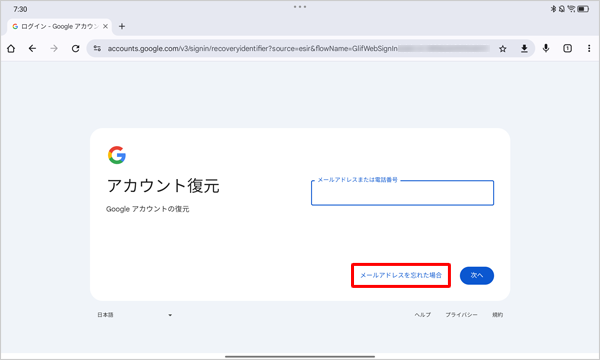Viewport: 600px width, 360px height.
Task: Open the ヘルプ link
Action: point(422,315)
